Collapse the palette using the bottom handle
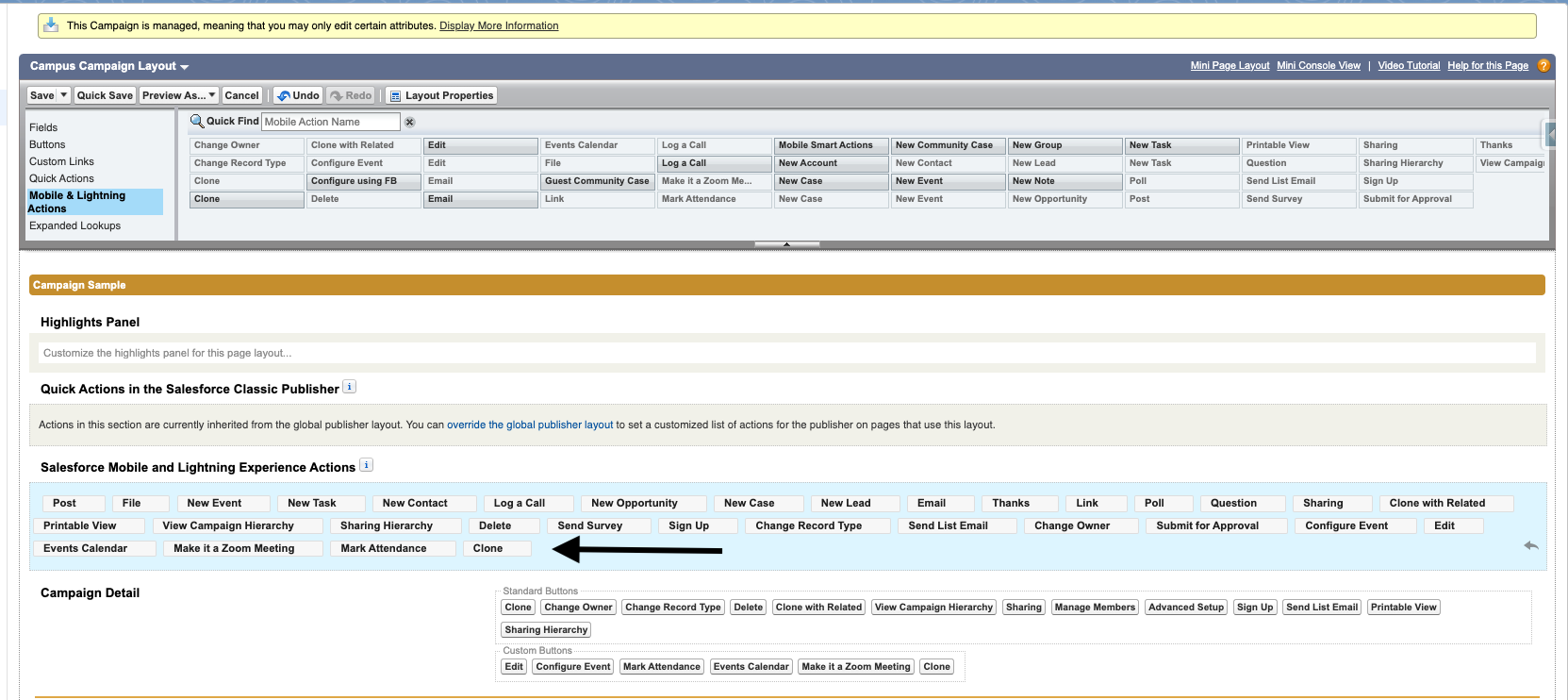 786,244
